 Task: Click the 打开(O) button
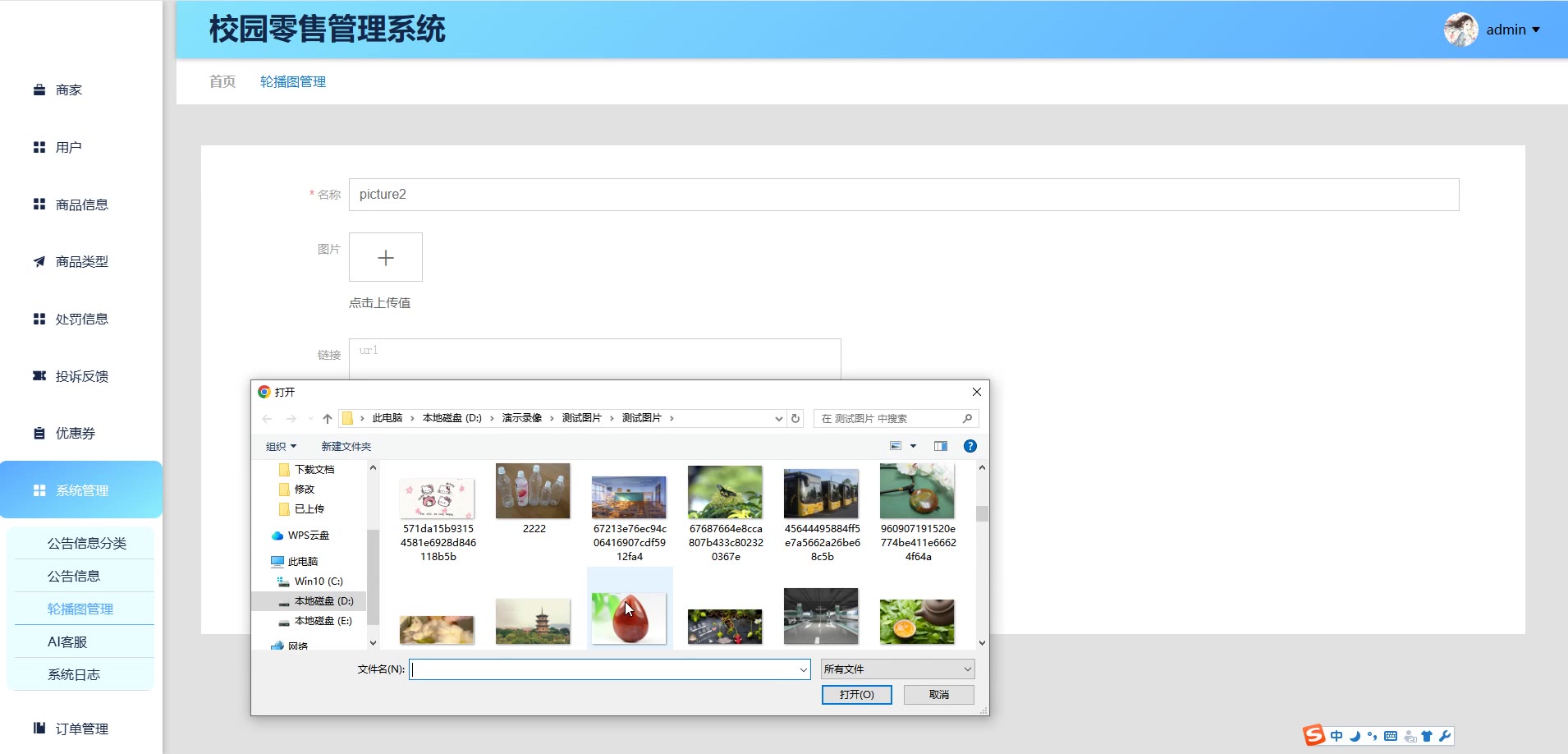click(857, 695)
